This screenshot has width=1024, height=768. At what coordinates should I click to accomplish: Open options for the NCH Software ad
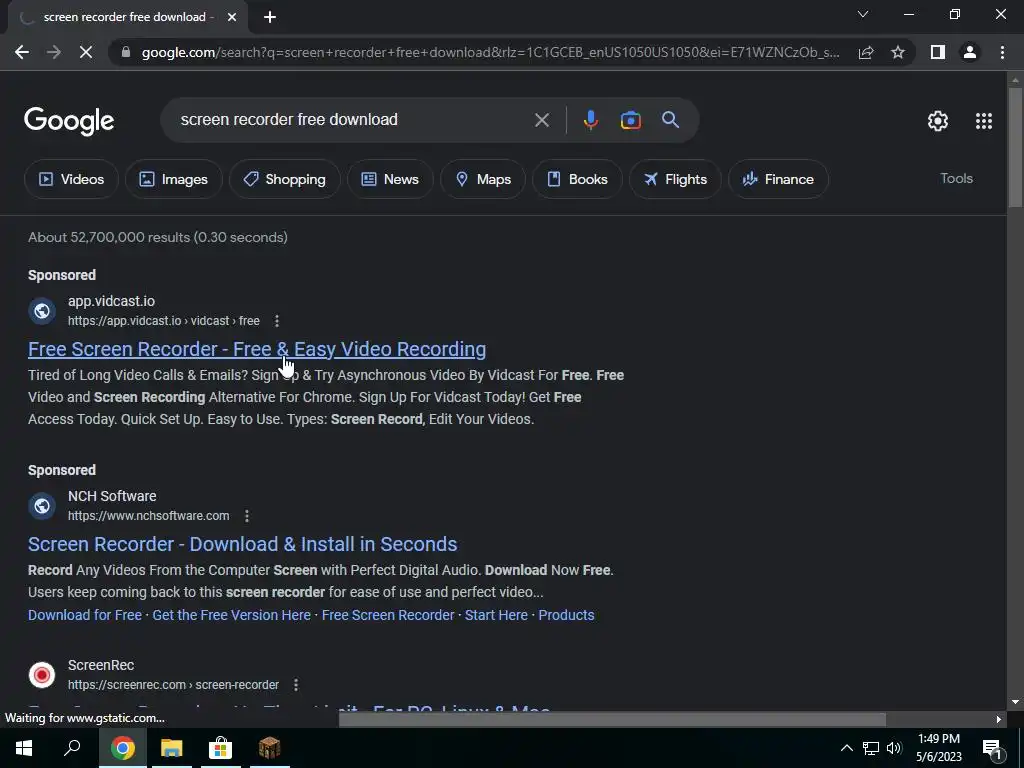(x=247, y=516)
